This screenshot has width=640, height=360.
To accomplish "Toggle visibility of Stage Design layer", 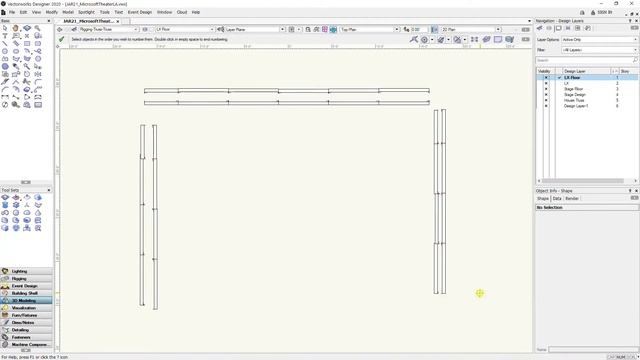I will [x=546, y=95].
